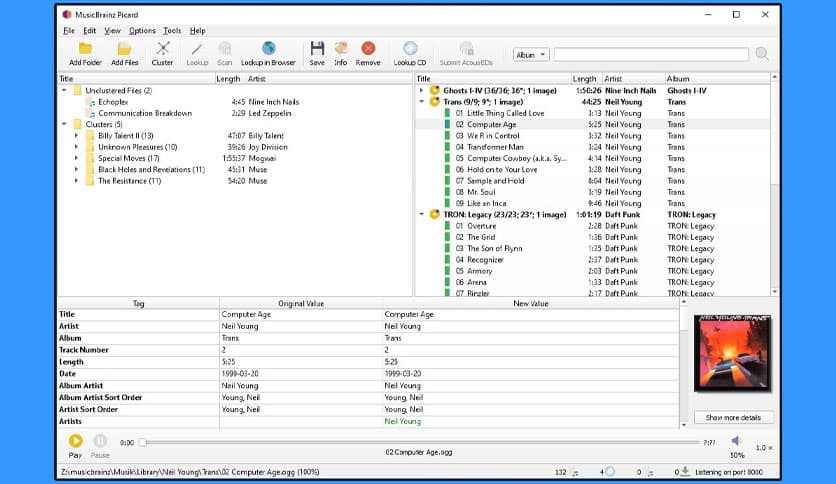Screen dimensions: 836x484
Task: Click the volume speaker icon
Action: point(736,441)
